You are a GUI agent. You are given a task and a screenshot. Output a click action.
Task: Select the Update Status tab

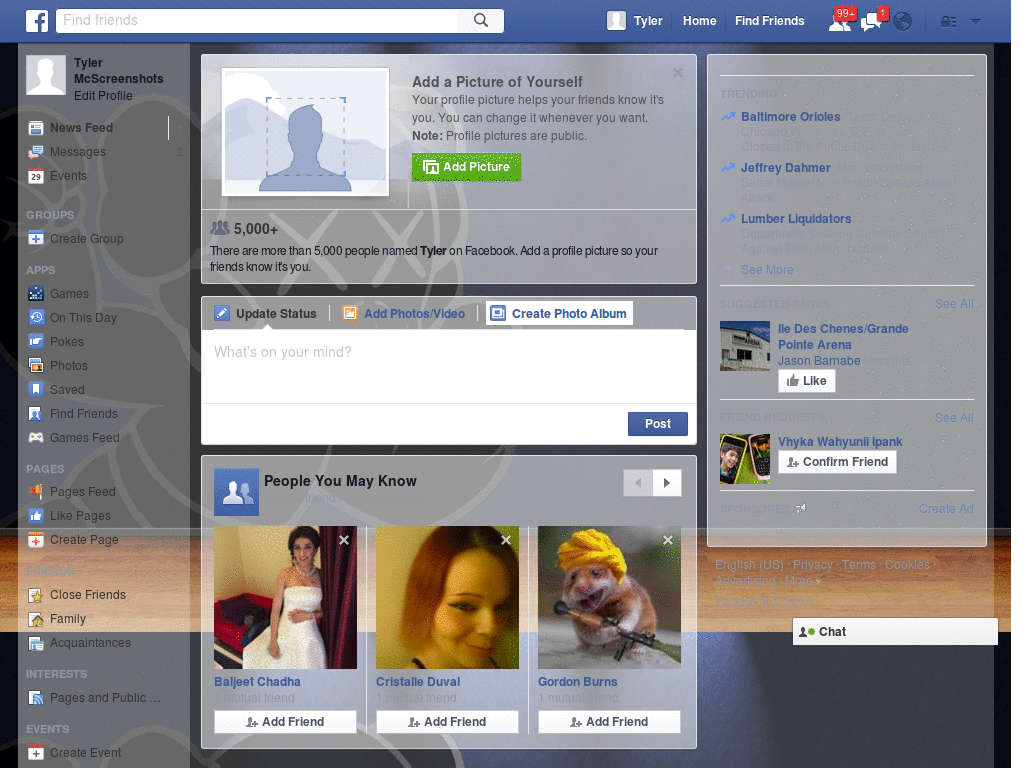266,313
